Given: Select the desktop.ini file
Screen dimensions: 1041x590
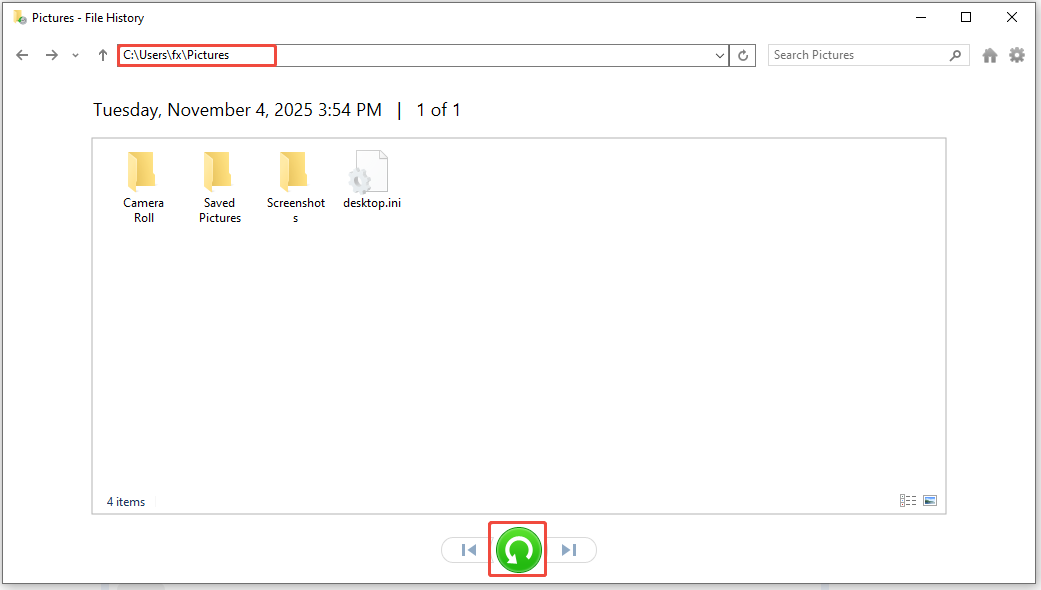Looking at the screenshot, I should (x=371, y=175).
